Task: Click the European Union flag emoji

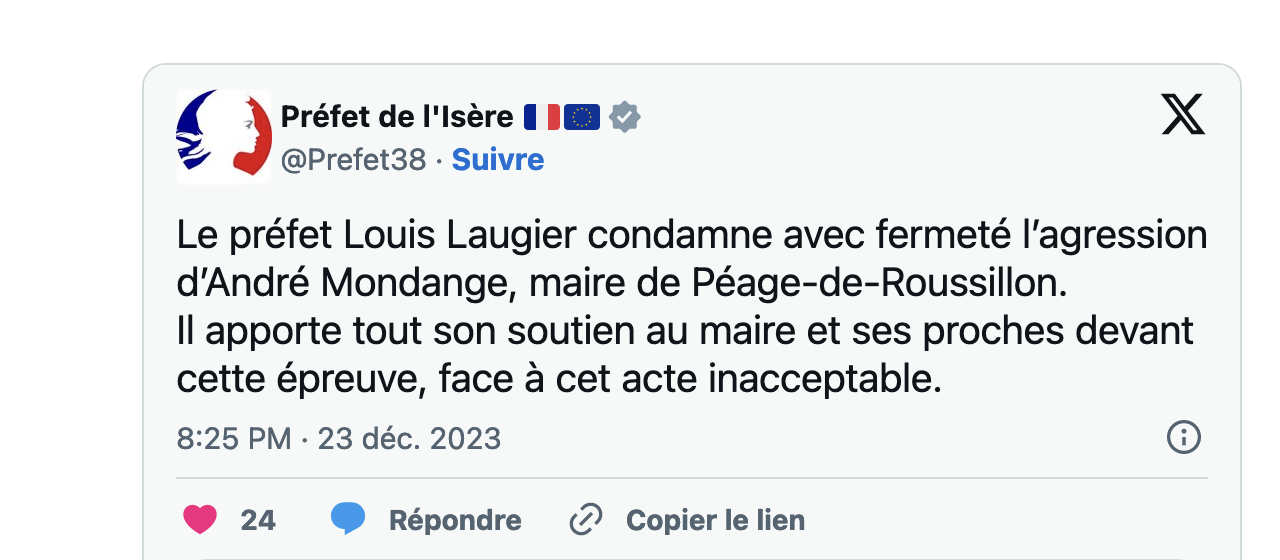Action: point(582,117)
